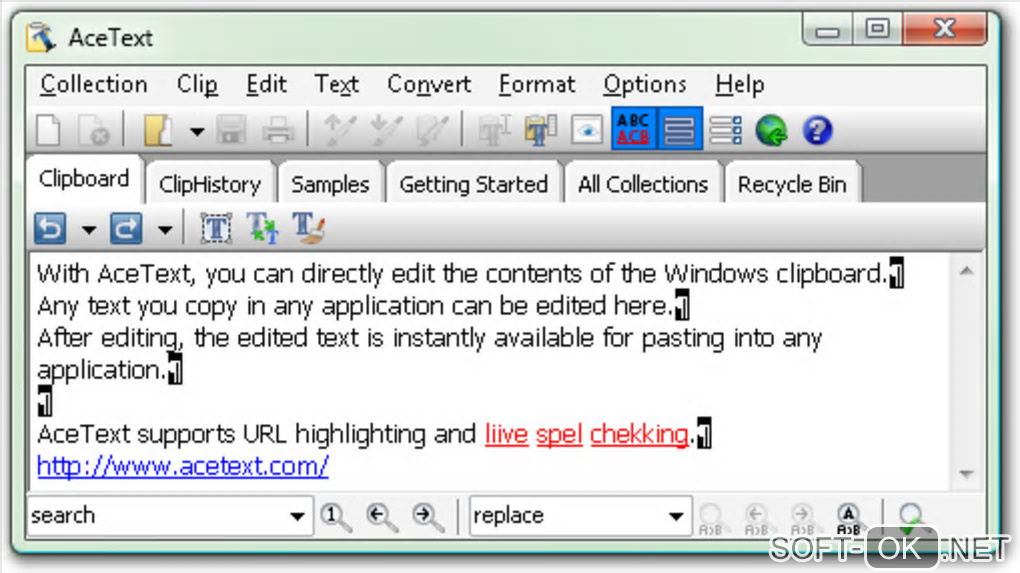Click the grayed AcePaste clipboard icon
Viewport: 1020px width, 573px height.
pos(494,130)
